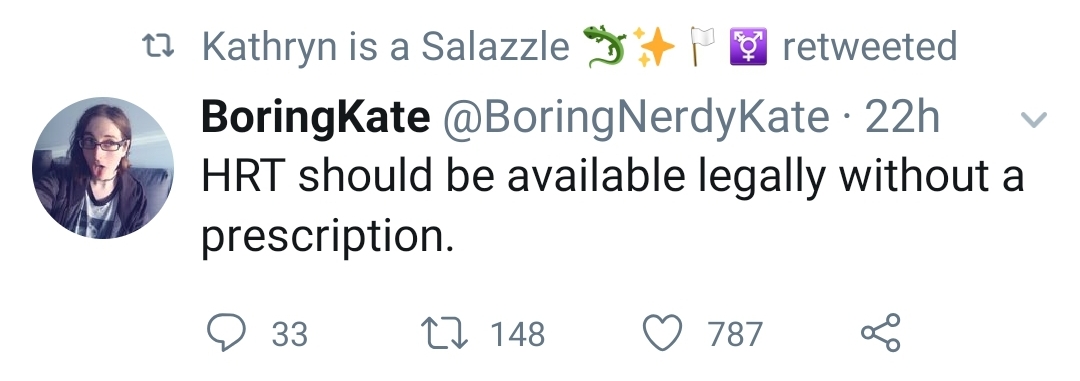Screen dimensions: 1080x381
Task: Expand tweet options chevron next to 22h
Action: pyautogui.click(x=1033, y=120)
